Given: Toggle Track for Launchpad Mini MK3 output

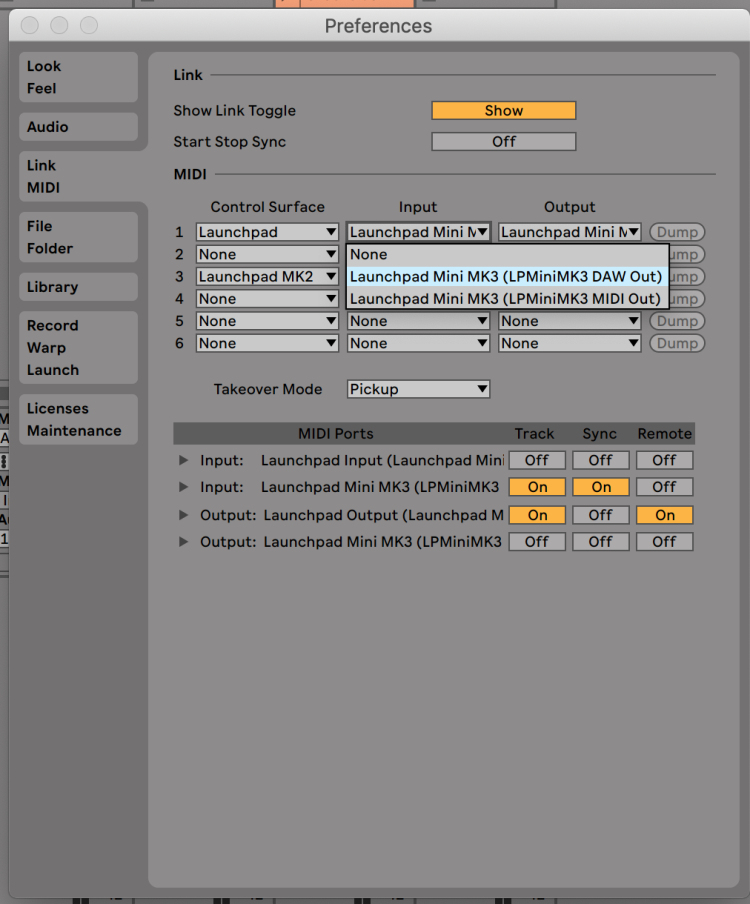Looking at the screenshot, I should click(x=537, y=541).
